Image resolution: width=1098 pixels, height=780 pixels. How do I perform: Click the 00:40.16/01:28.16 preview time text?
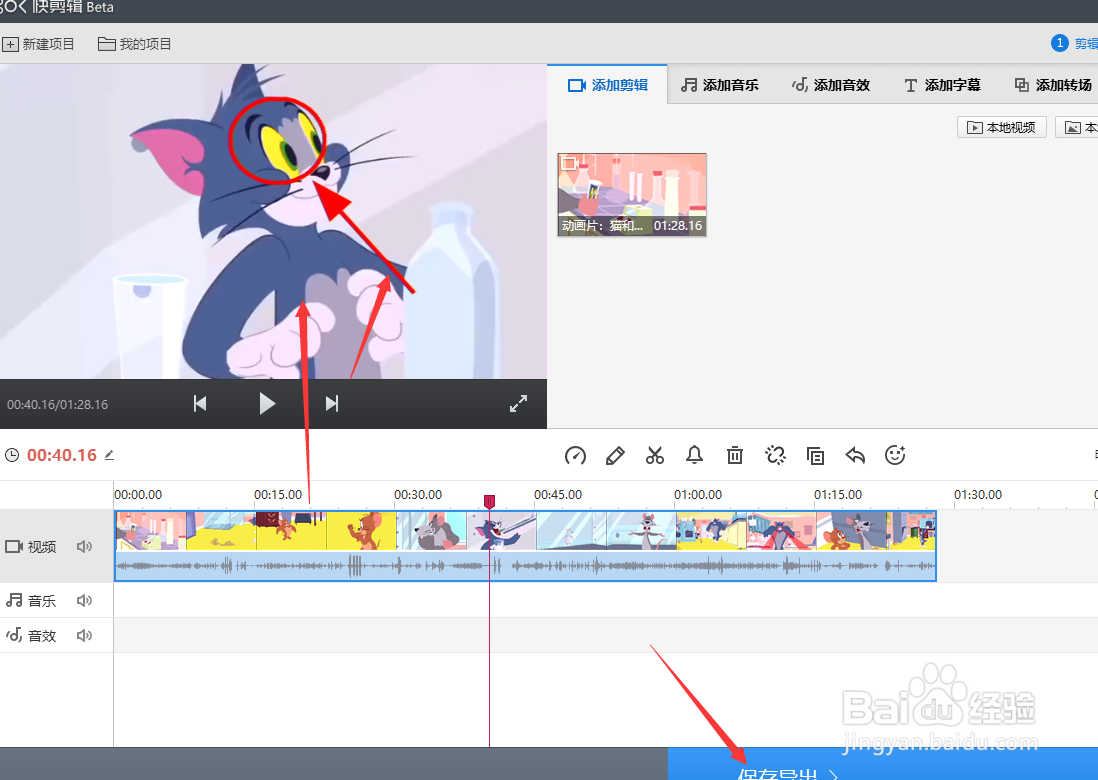(x=57, y=405)
